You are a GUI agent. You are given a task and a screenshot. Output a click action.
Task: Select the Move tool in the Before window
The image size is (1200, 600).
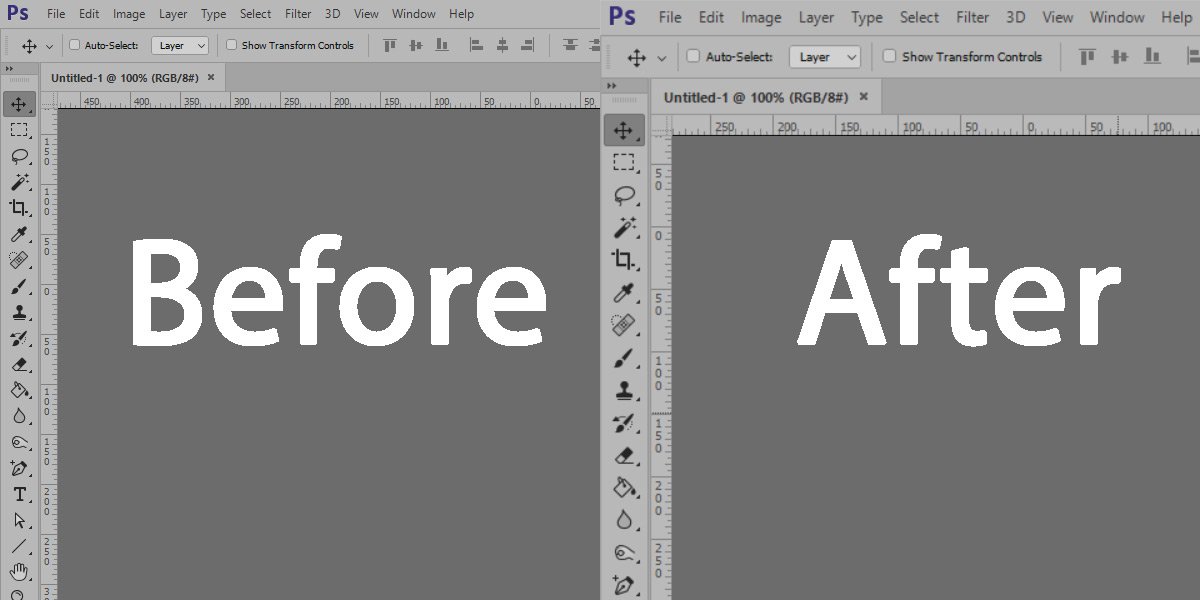(x=19, y=104)
